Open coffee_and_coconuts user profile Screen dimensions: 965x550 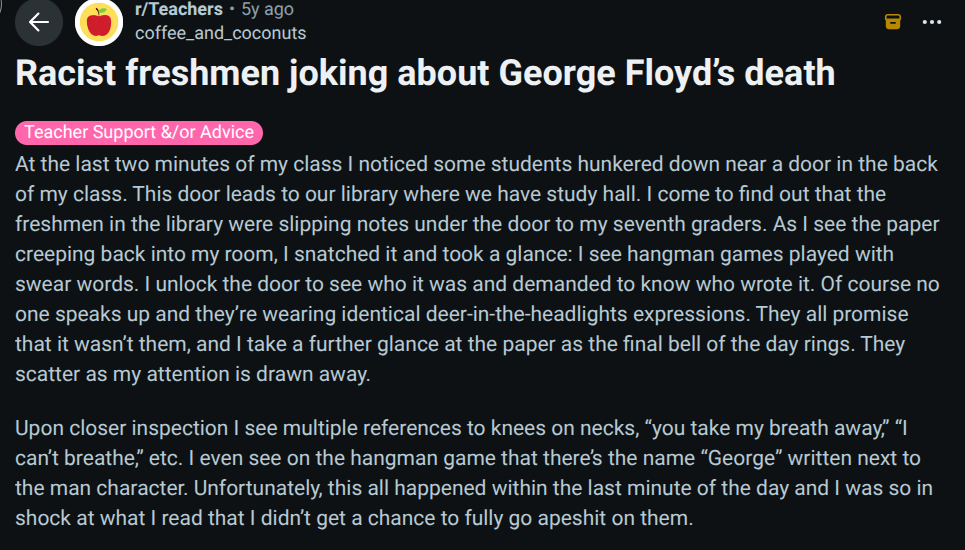pos(220,32)
